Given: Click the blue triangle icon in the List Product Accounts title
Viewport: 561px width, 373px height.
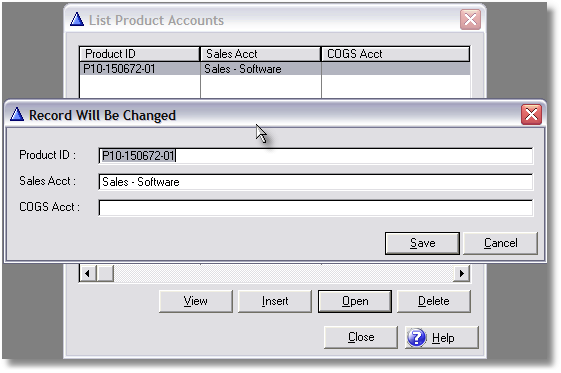Looking at the screenshot, I should point(77,19).
